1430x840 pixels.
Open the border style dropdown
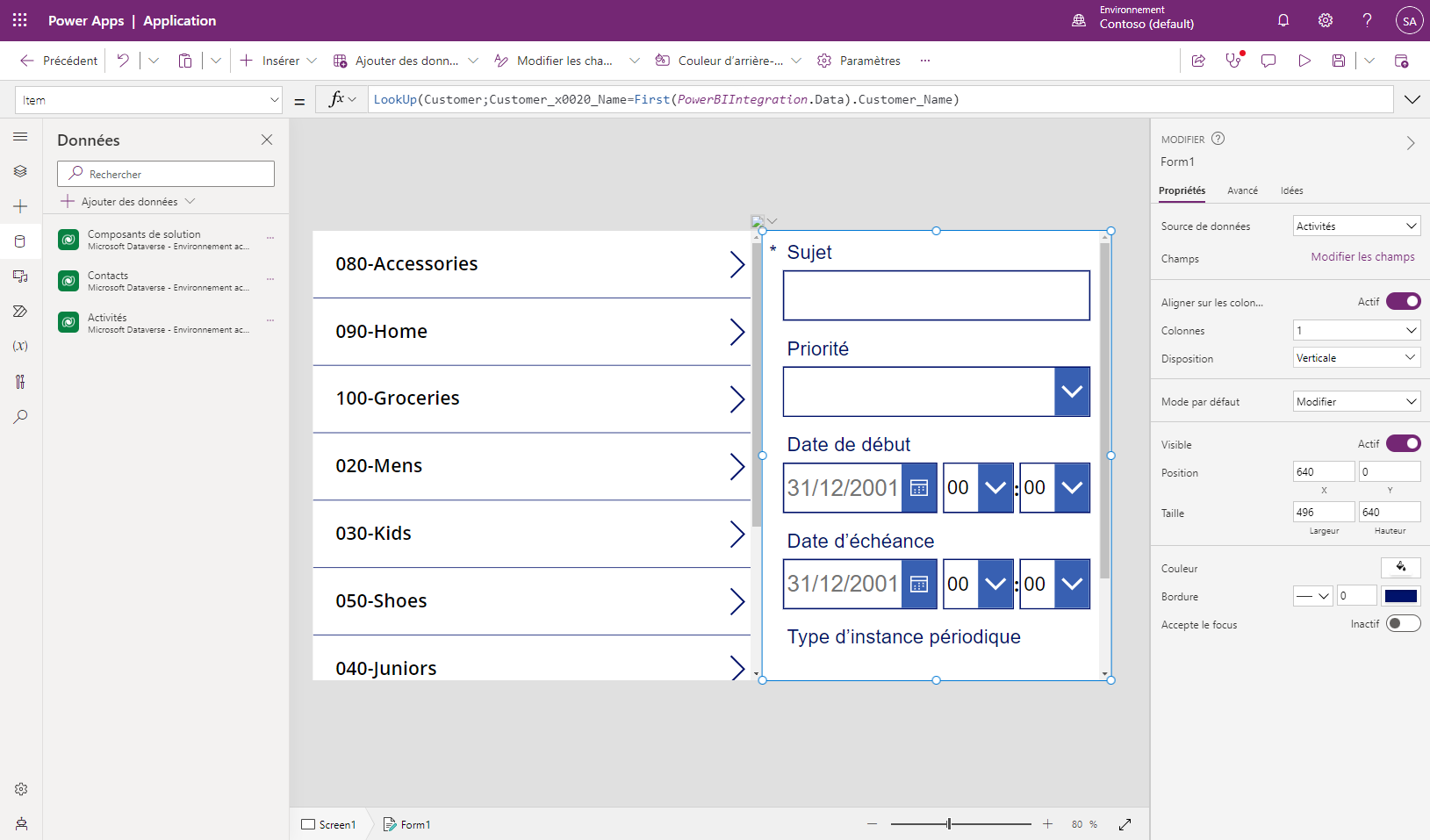(1313, 596)
